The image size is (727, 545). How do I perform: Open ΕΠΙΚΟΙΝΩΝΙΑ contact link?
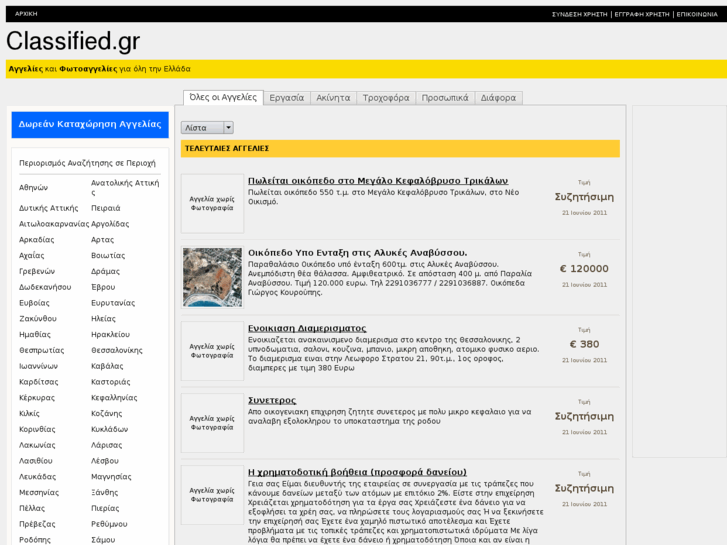point(697,14)
